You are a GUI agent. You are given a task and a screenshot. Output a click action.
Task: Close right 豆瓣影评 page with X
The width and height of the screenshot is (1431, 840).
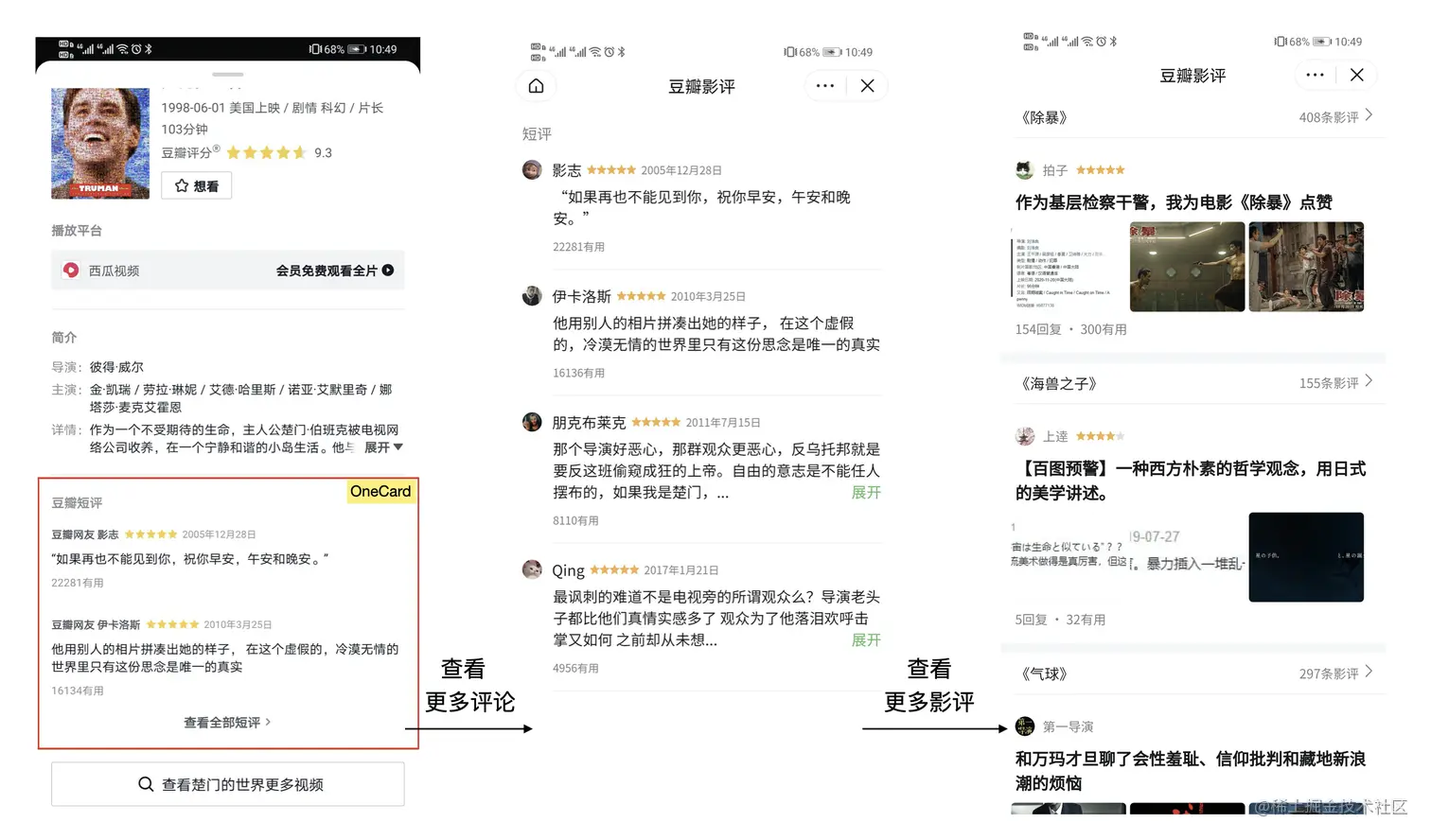(x=1357, y=75)
